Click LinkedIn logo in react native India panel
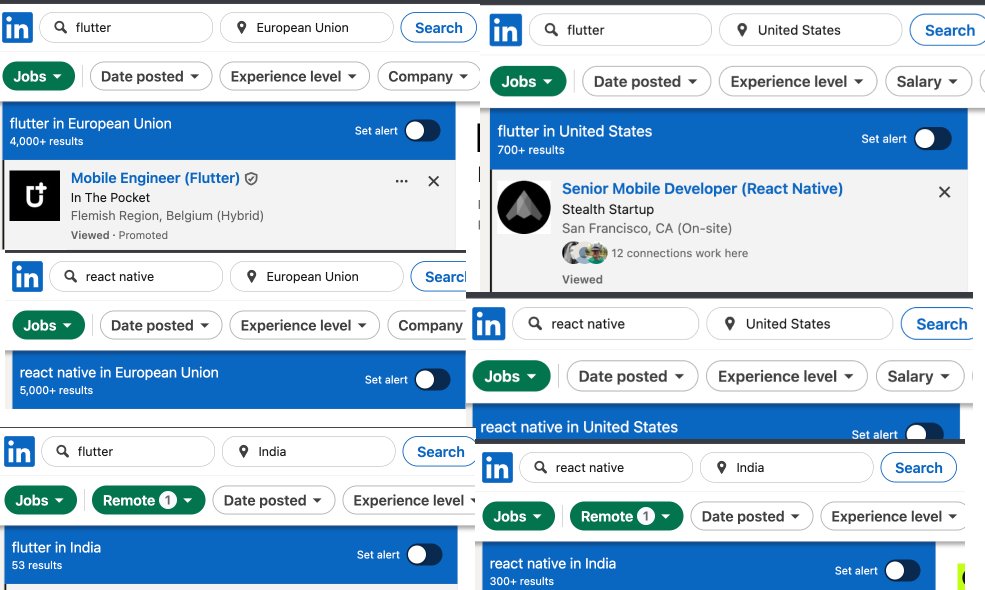The height and width of the screenshot is (590, 985). [498, 468]
